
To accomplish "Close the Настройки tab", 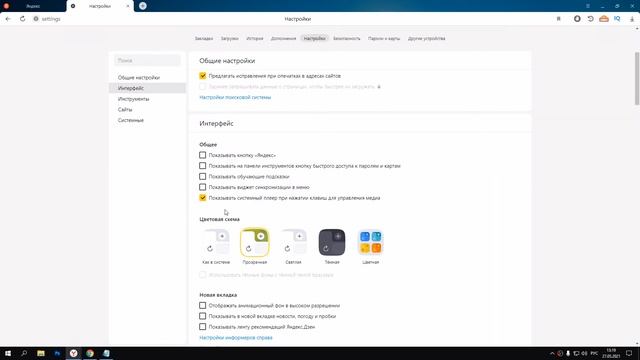I will pyautogui.click(x=128, y=6).
